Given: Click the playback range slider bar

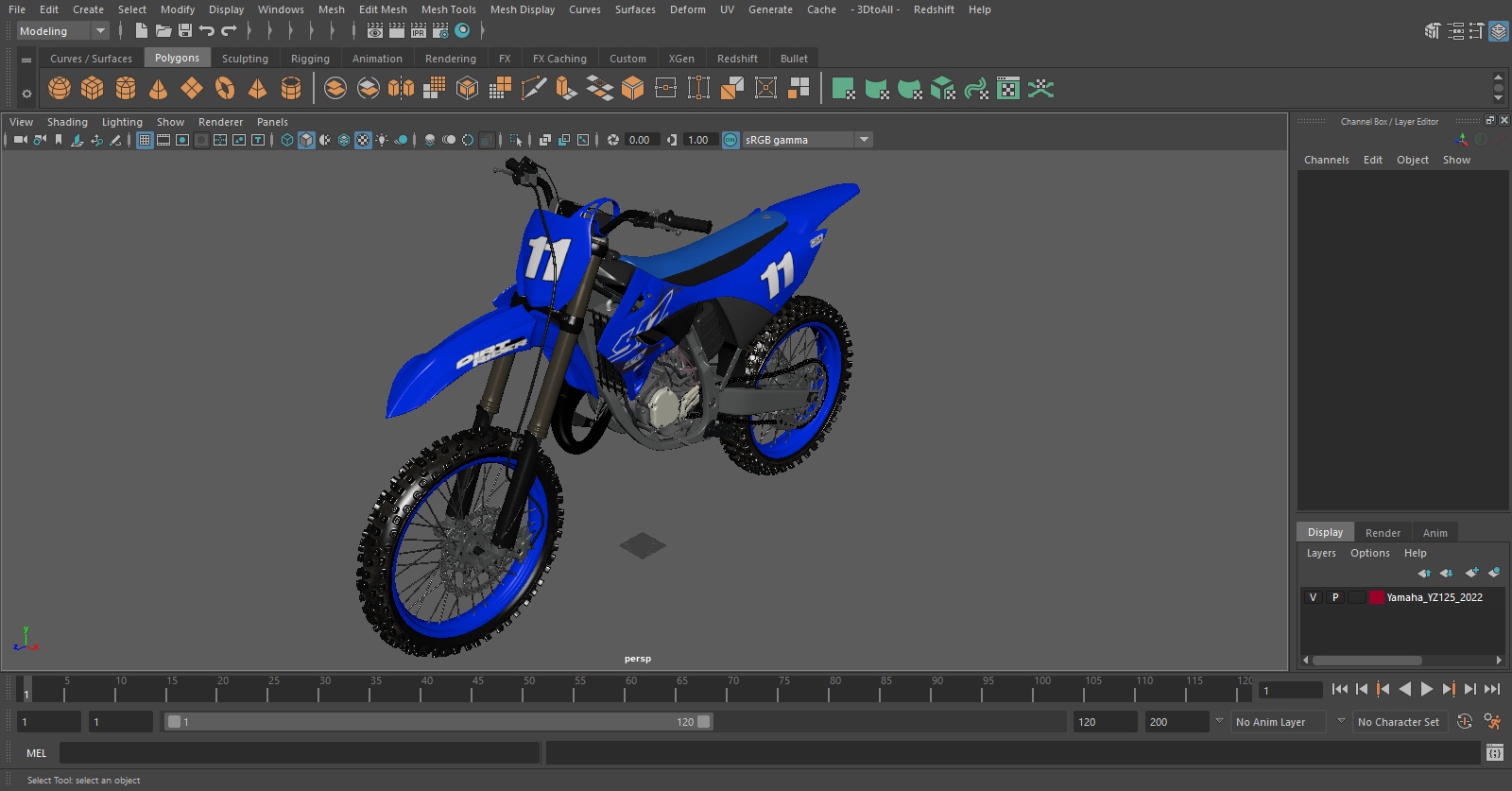Looking at the screenshot, I should [x=438, y=722].
